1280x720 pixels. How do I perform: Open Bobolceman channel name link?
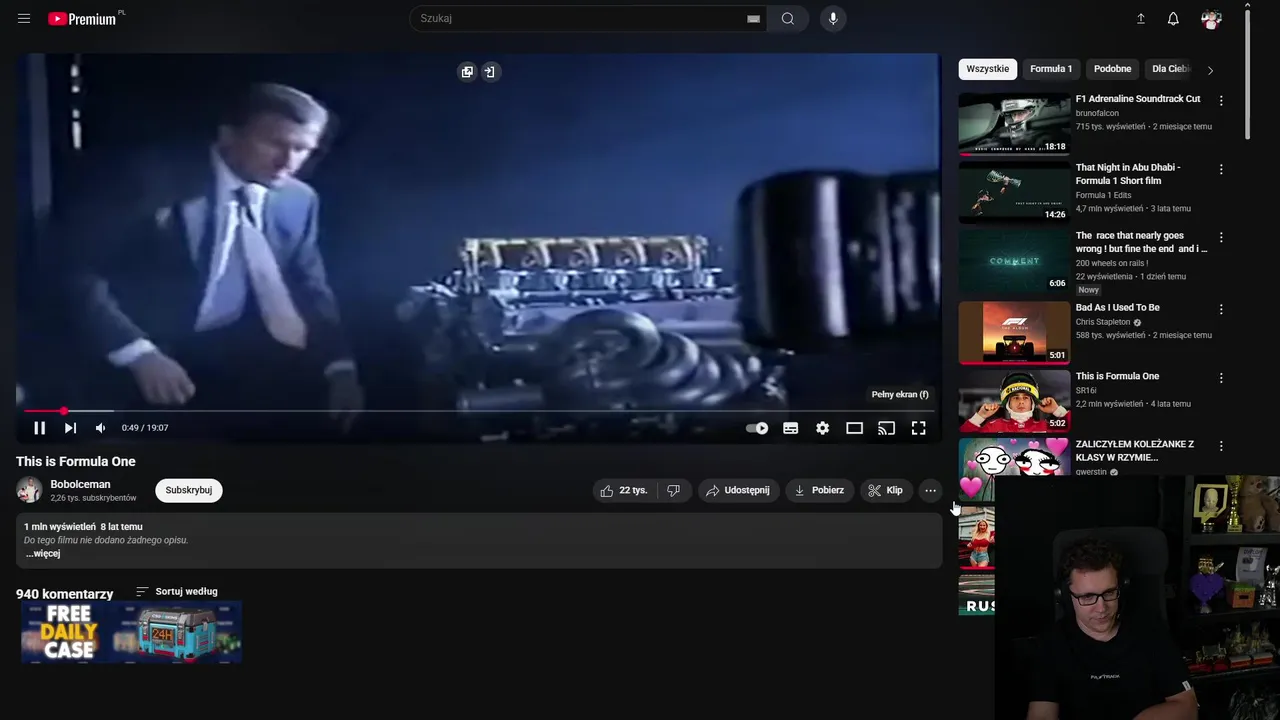(80, 484)
